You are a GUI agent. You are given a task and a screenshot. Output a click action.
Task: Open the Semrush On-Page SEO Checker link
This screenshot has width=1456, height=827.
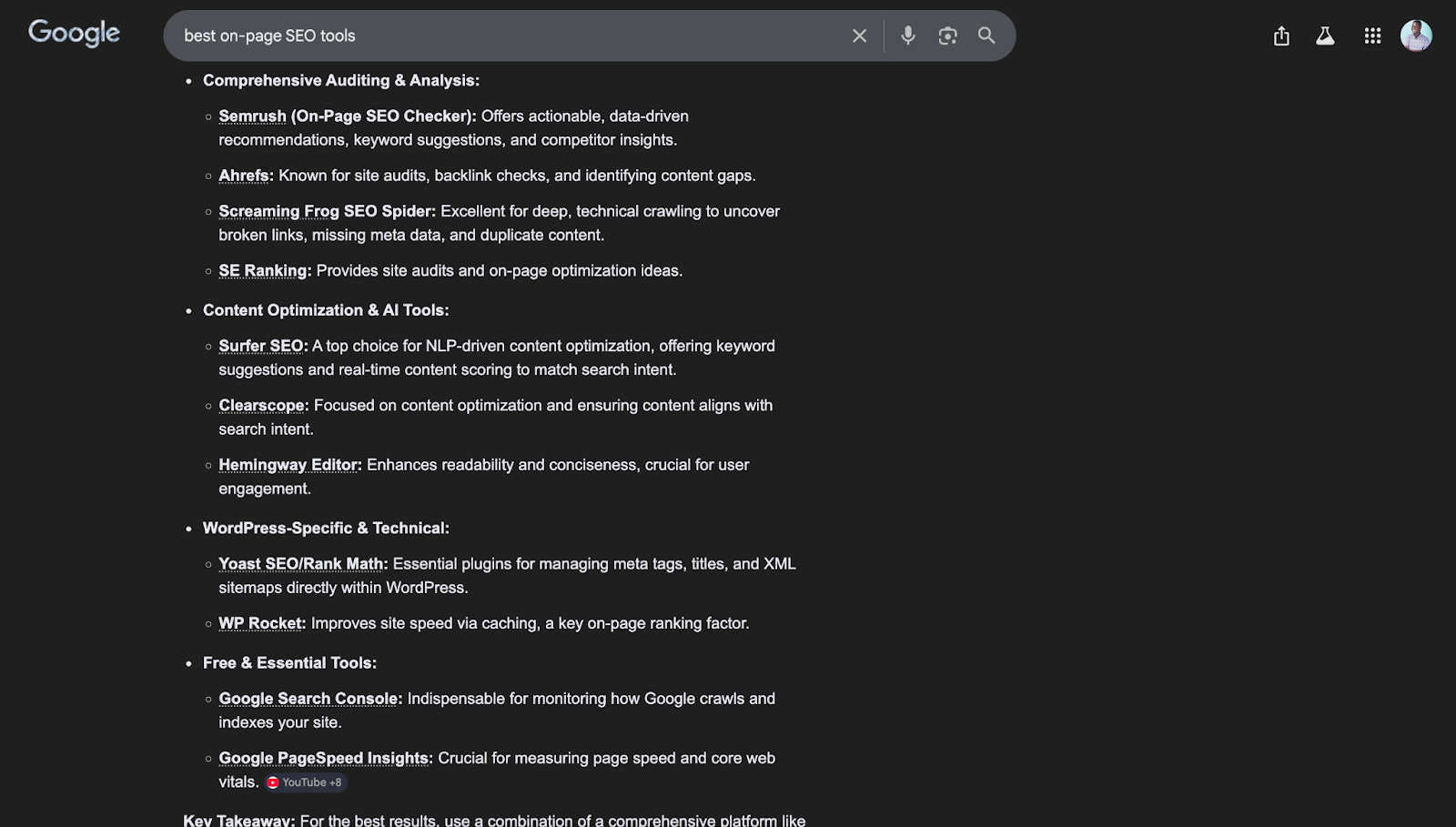(252, 116)
